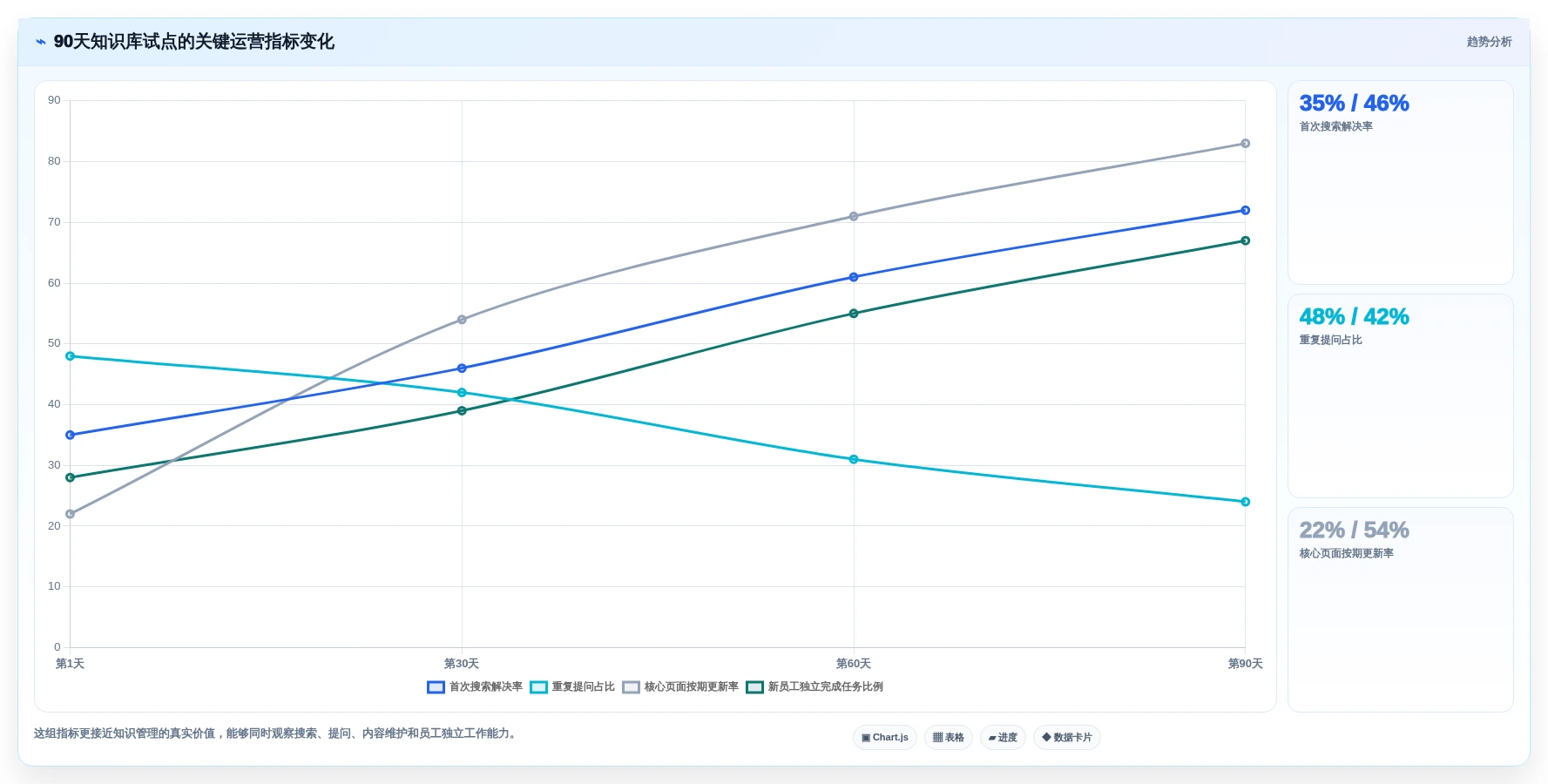
Task: Click the 90 y-axis tick label
Action: (54, 100)
